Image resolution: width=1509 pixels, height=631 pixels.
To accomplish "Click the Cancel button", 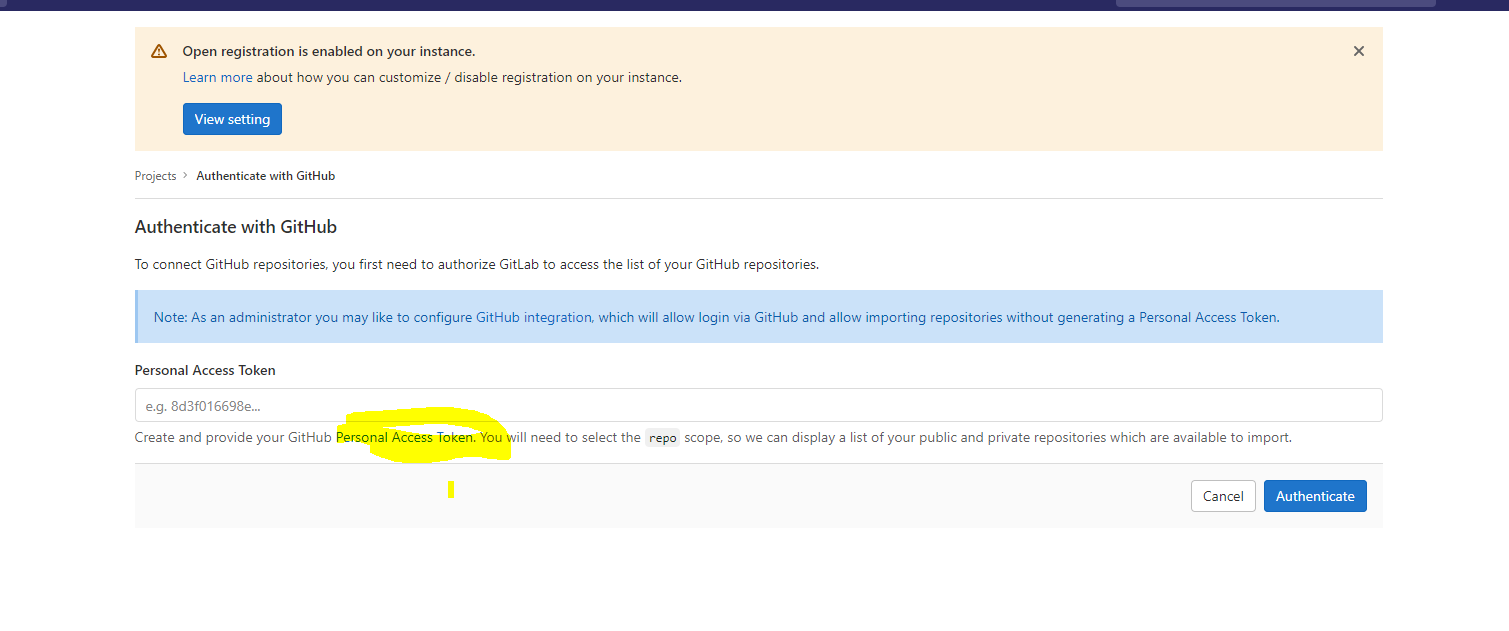I will 1223,496.
